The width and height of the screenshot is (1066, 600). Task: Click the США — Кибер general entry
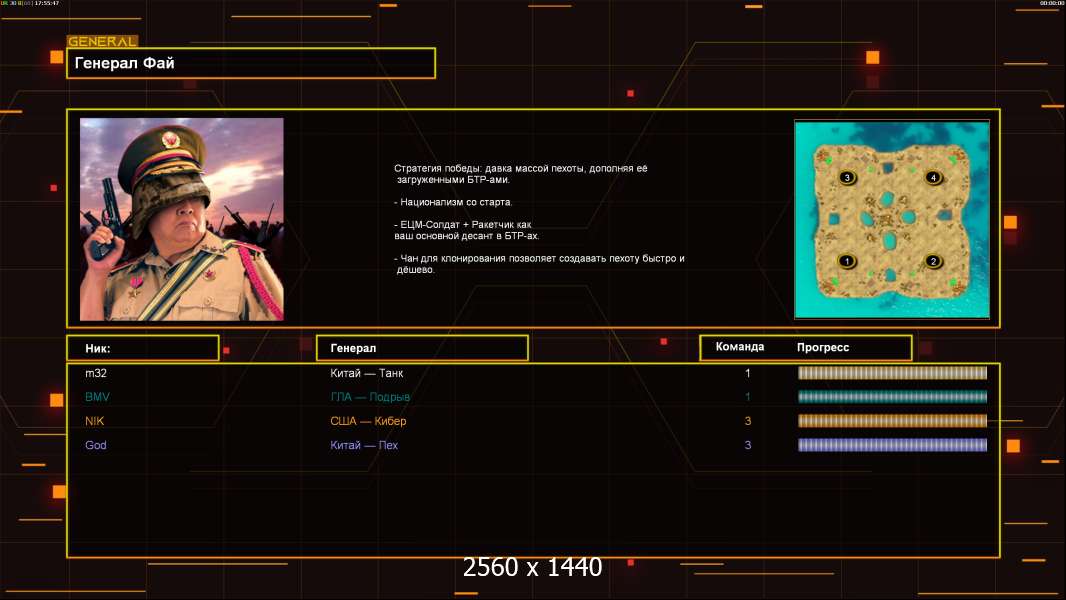(x=368, y=421)
